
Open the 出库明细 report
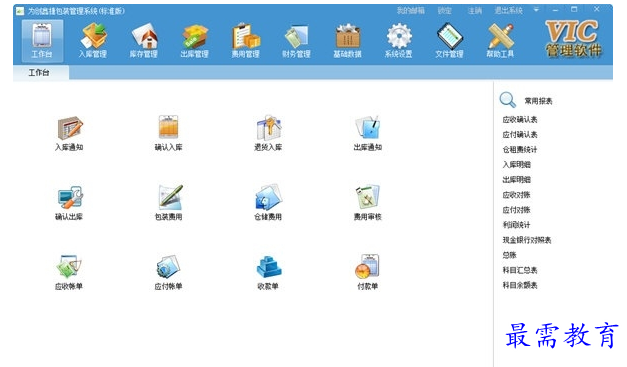pos(517,180)
